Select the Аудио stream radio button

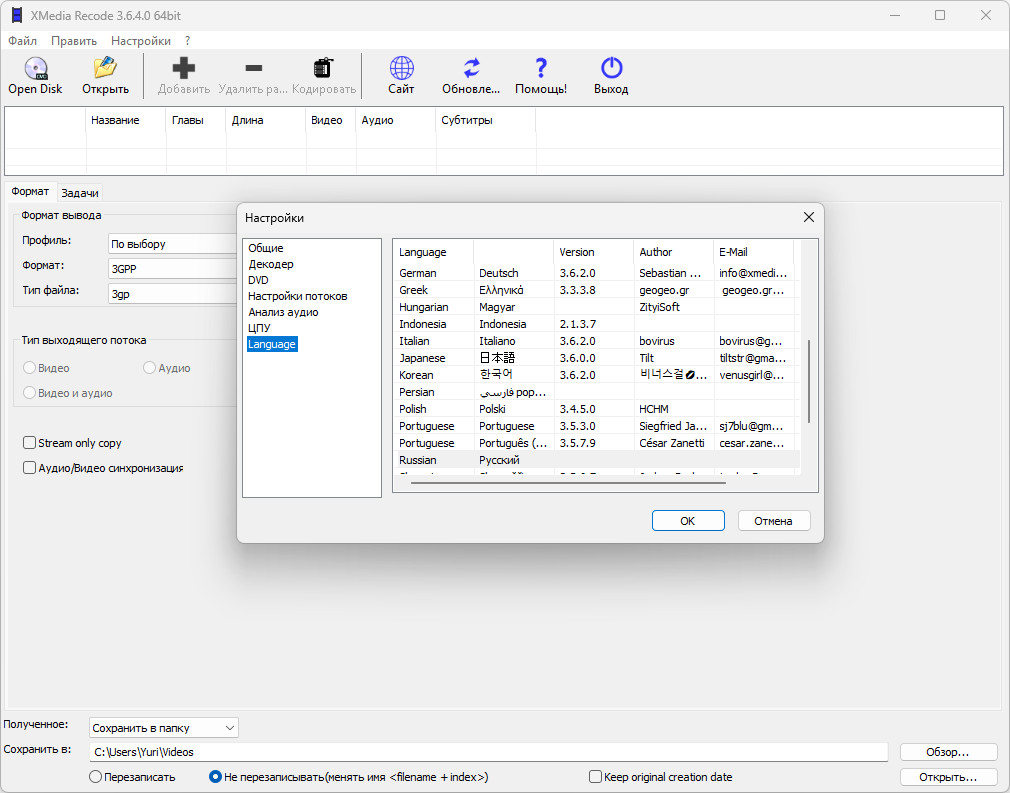click(x=149, y=368)
